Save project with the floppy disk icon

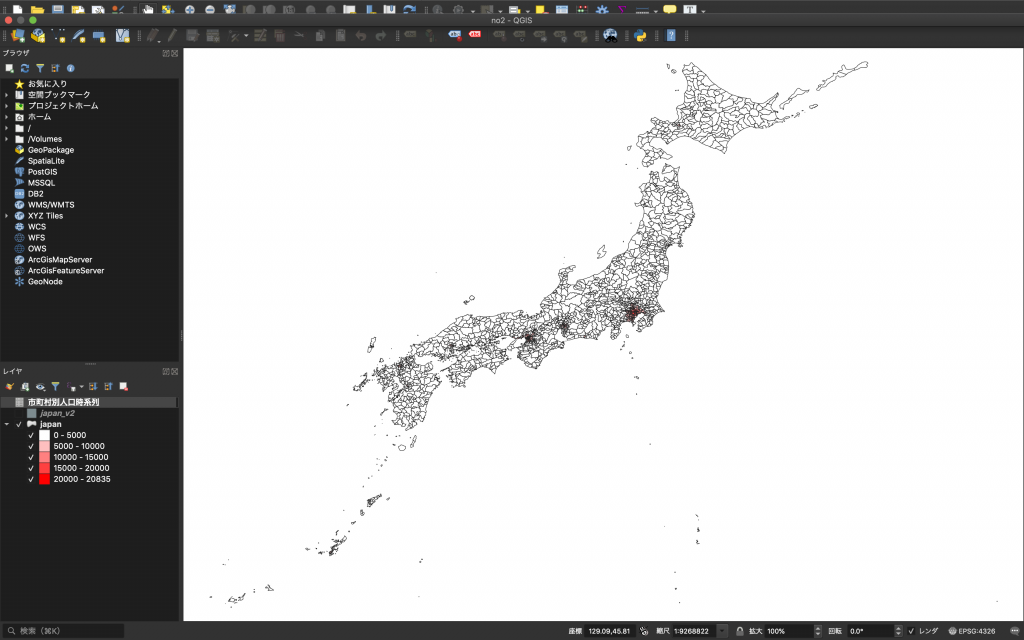click(57, 9)
